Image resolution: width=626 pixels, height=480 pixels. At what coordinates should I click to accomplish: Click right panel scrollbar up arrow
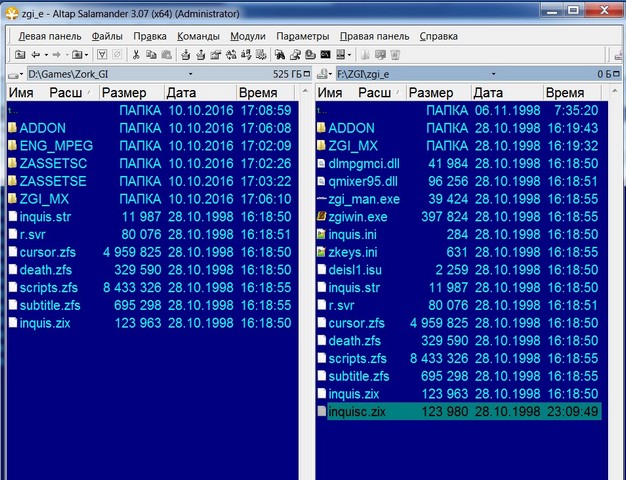coord(614,92)
